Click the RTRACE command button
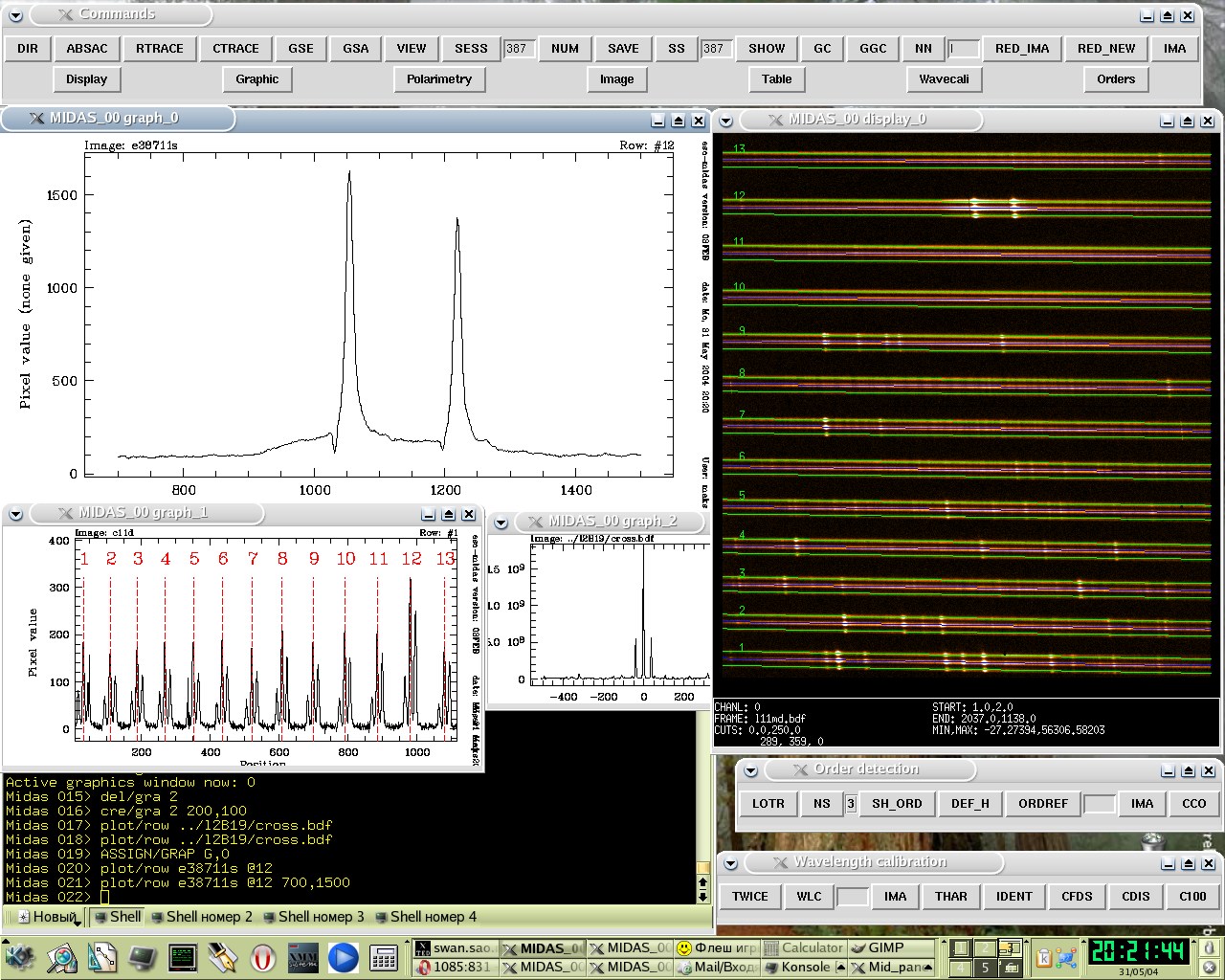The image size is (1225, 980). click(x=160, y=49)
